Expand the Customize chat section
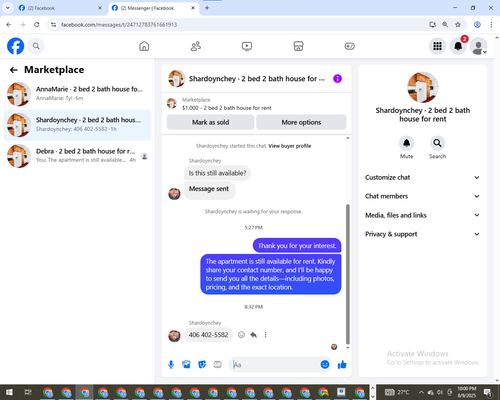The width and height of the screenshot is (500, 400). click(422, 177)
